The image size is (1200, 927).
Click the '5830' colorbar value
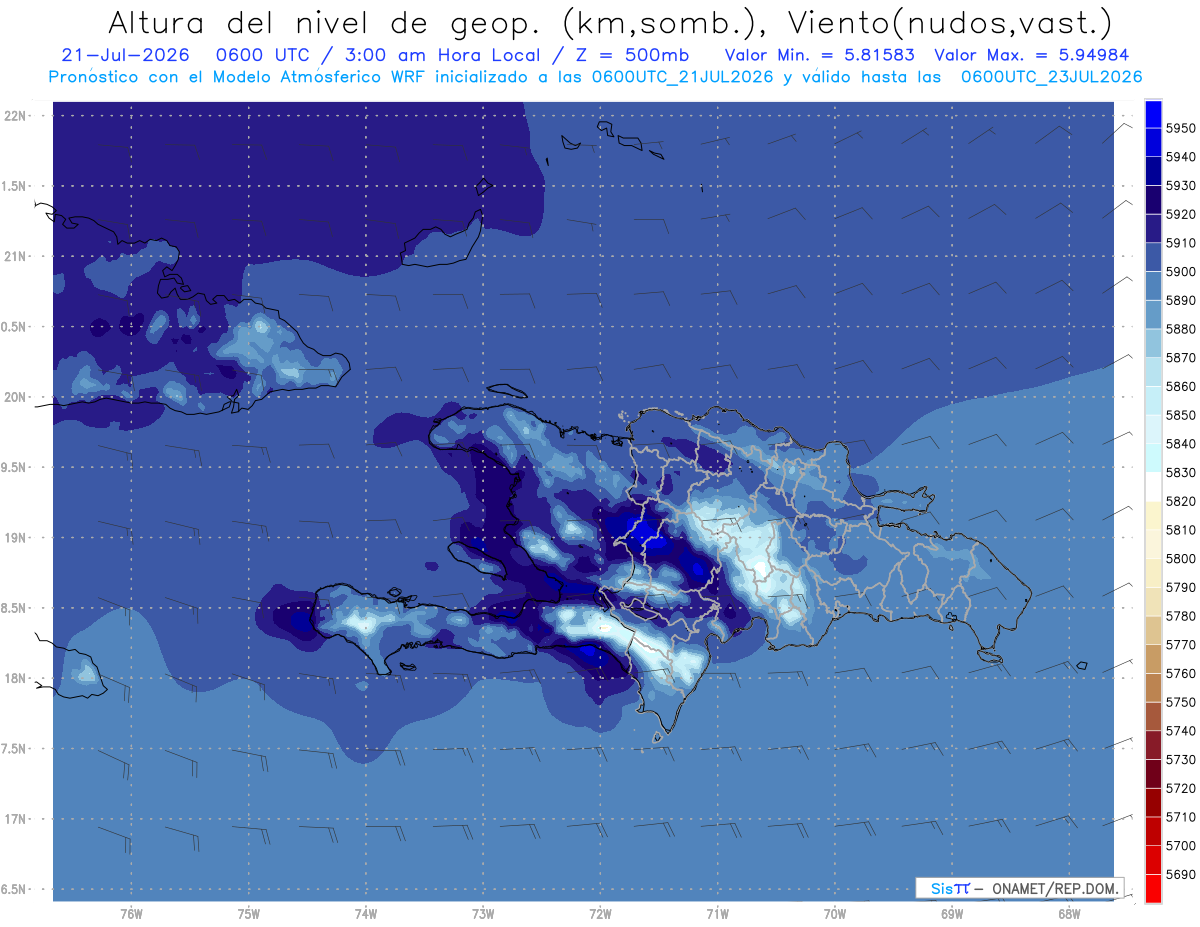point(1181,472)
